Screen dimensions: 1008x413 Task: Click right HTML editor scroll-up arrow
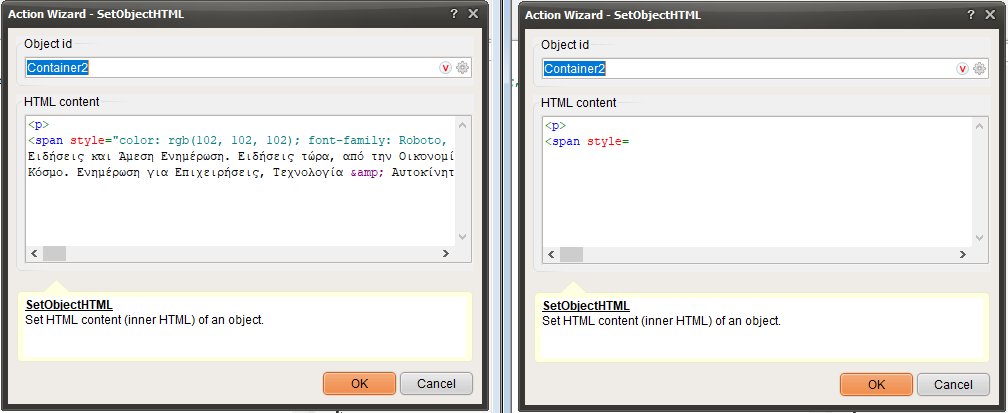pyautogui.click(x=979, y=127)
